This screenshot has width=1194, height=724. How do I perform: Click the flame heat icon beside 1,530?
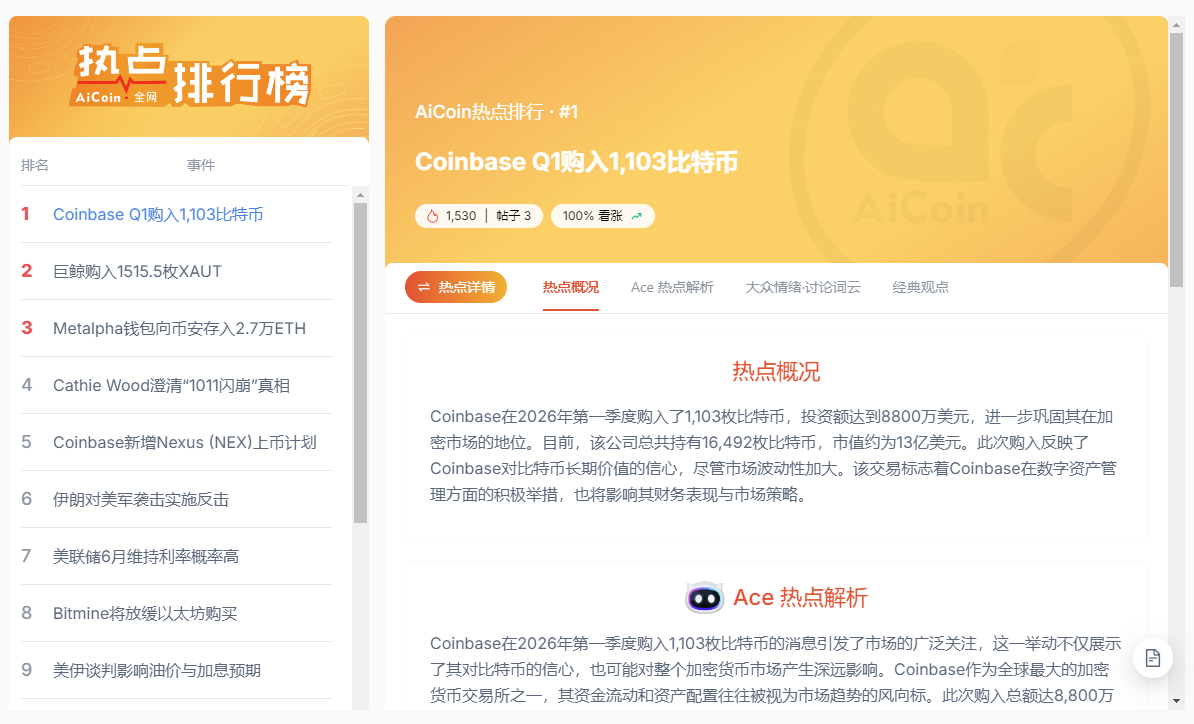point(433,216)
